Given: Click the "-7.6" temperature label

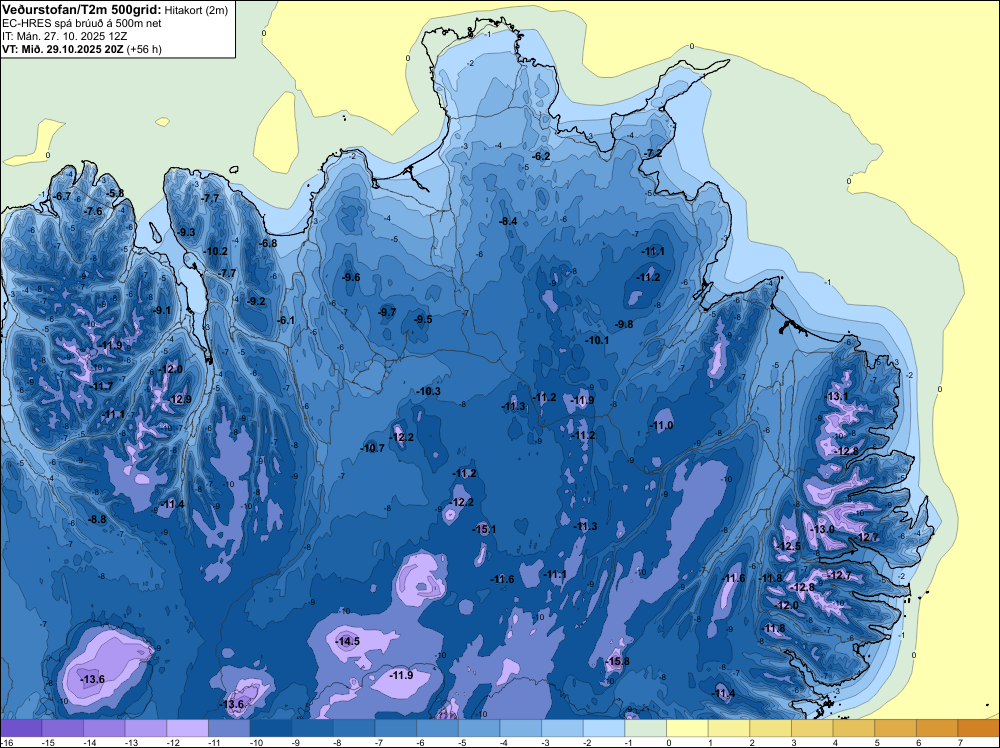Looking at the screenshot, I should (93, 211).
